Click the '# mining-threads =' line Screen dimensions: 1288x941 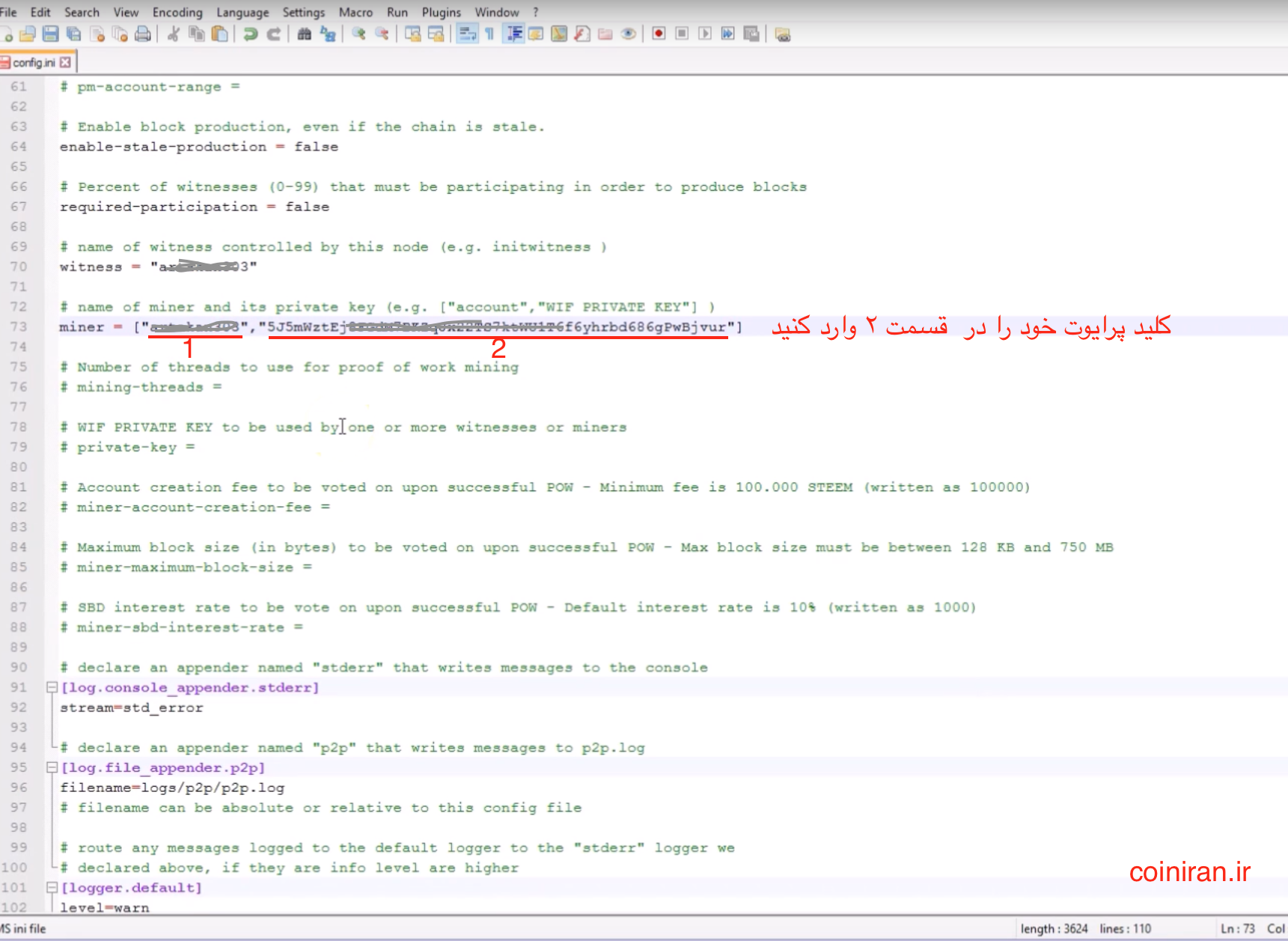141,387
